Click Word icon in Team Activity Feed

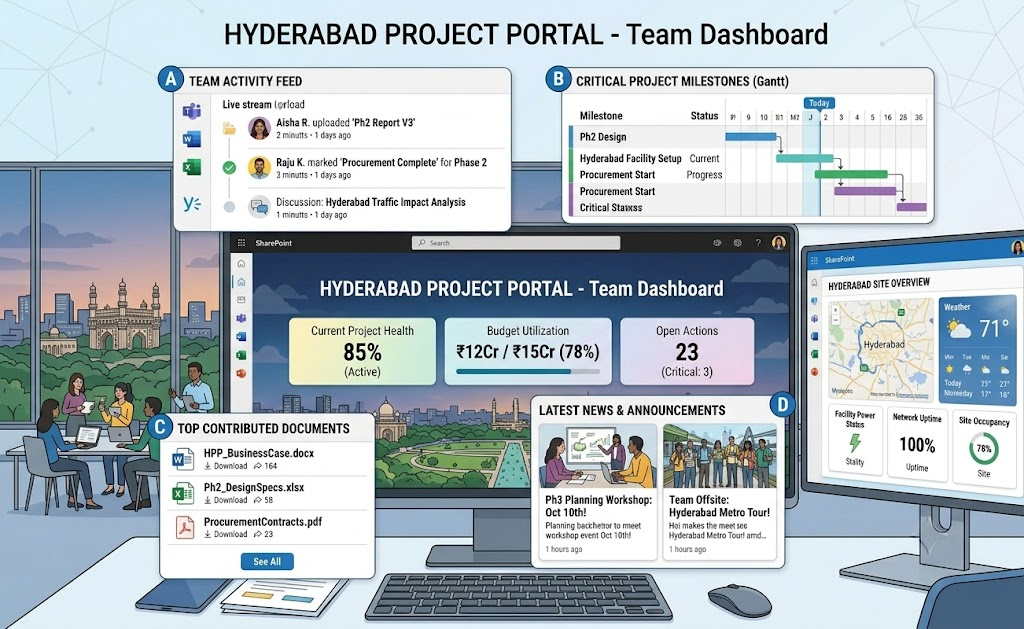191,139
